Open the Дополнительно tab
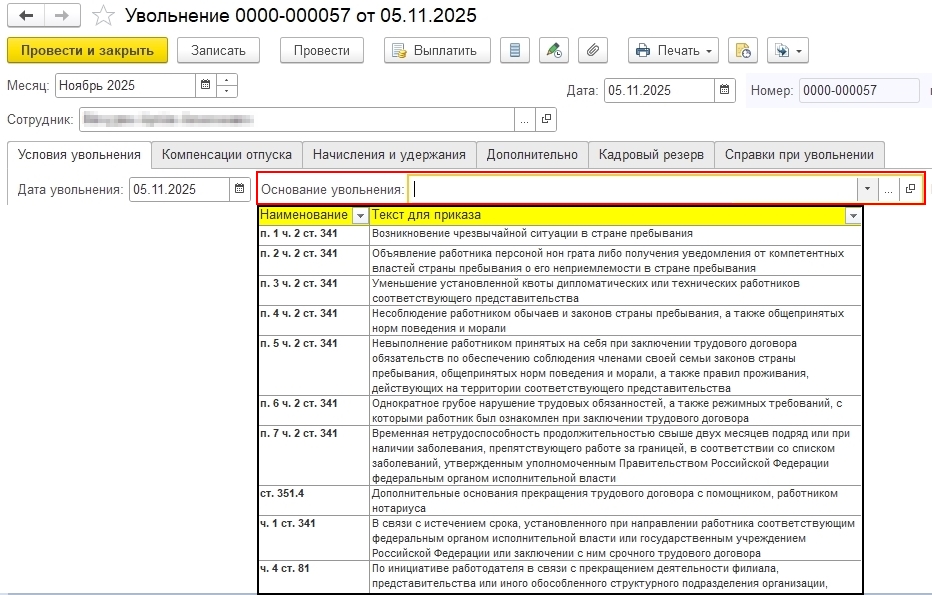Viewport: 932px width, 595px height. (532, 155)
